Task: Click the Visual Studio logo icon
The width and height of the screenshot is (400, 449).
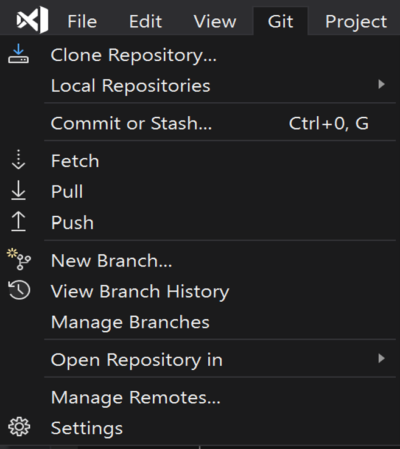Action: click(x=32, y=20)
